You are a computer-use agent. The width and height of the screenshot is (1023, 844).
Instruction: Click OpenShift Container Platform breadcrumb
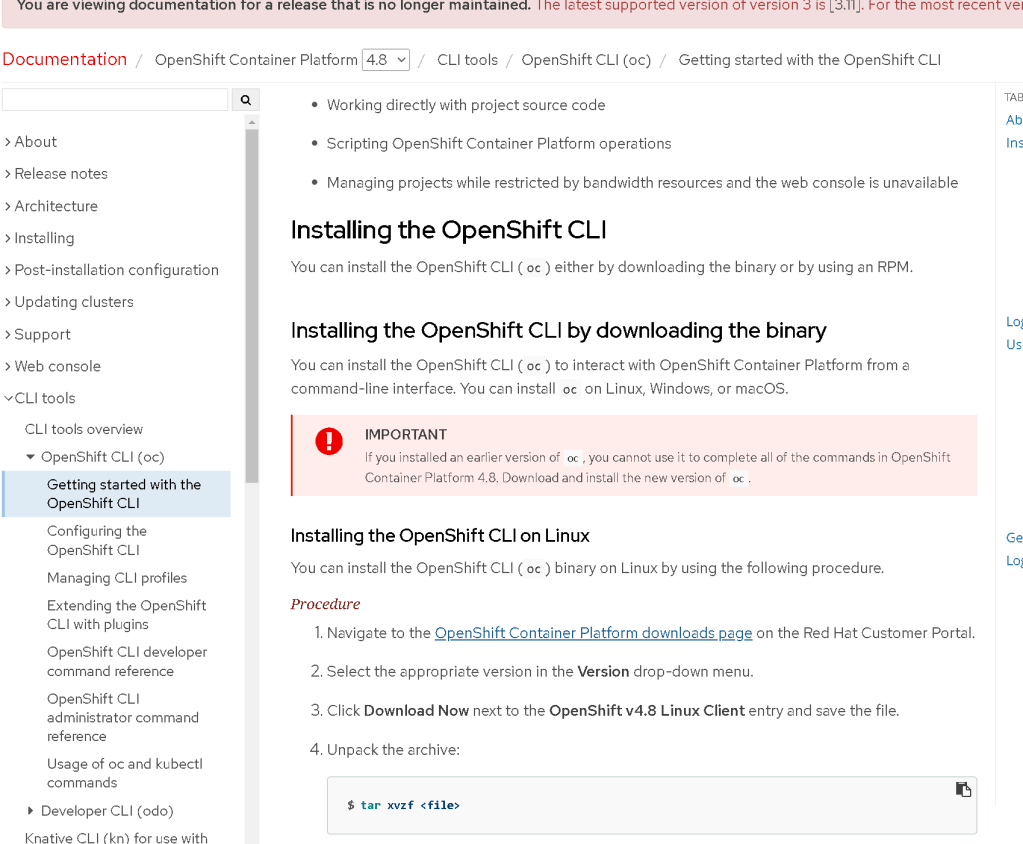(256, 60)
